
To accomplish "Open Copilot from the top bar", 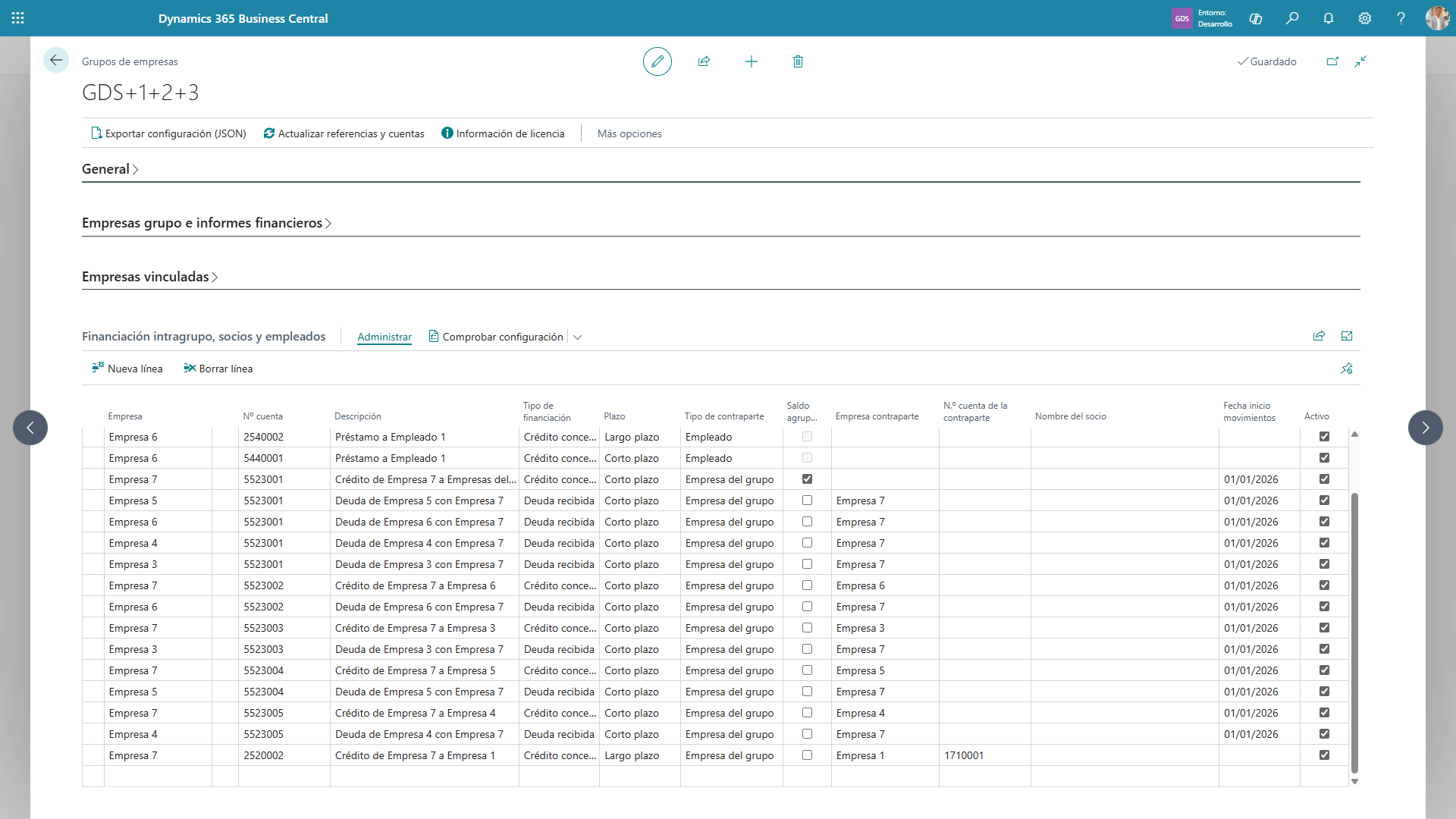I will pos(1256,18).
